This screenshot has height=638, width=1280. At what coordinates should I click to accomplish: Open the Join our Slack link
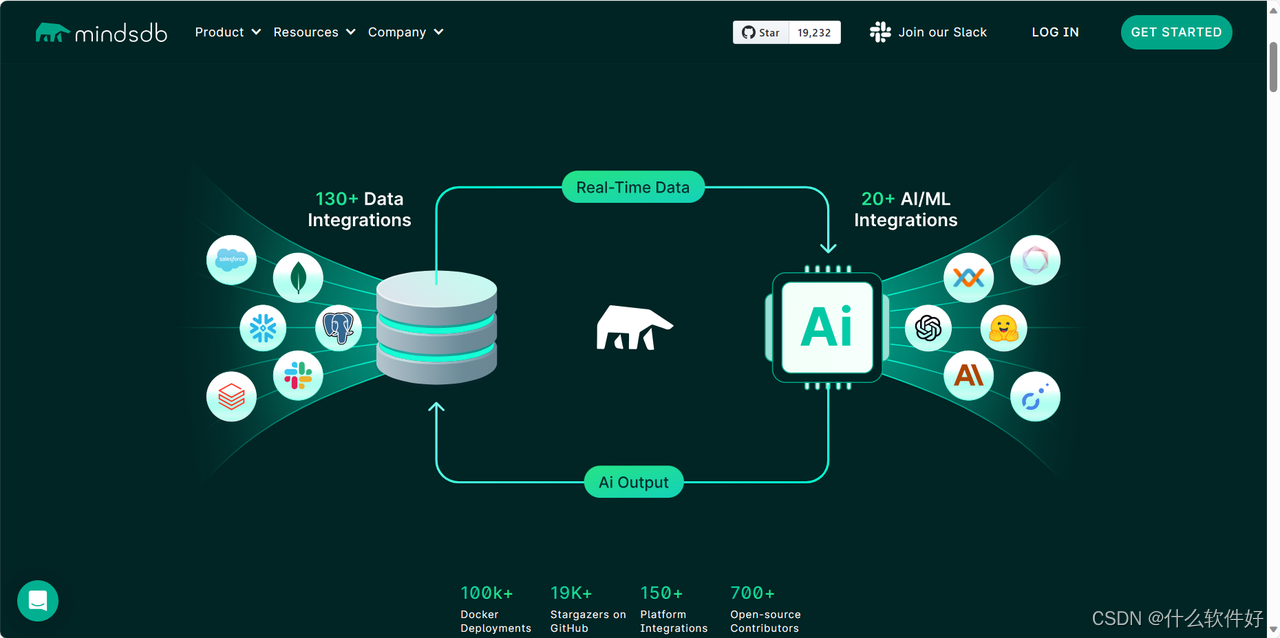[942, 32]
